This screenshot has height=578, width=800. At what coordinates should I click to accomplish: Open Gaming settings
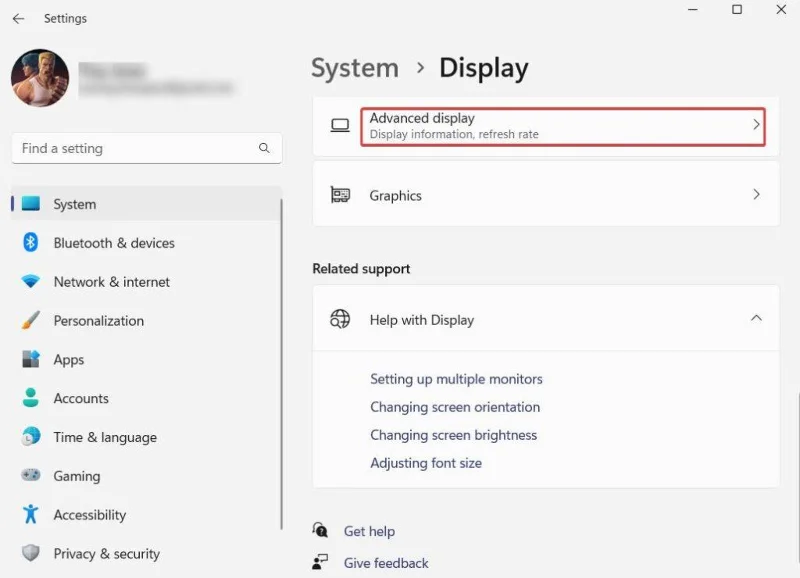[x=81, y=476]
